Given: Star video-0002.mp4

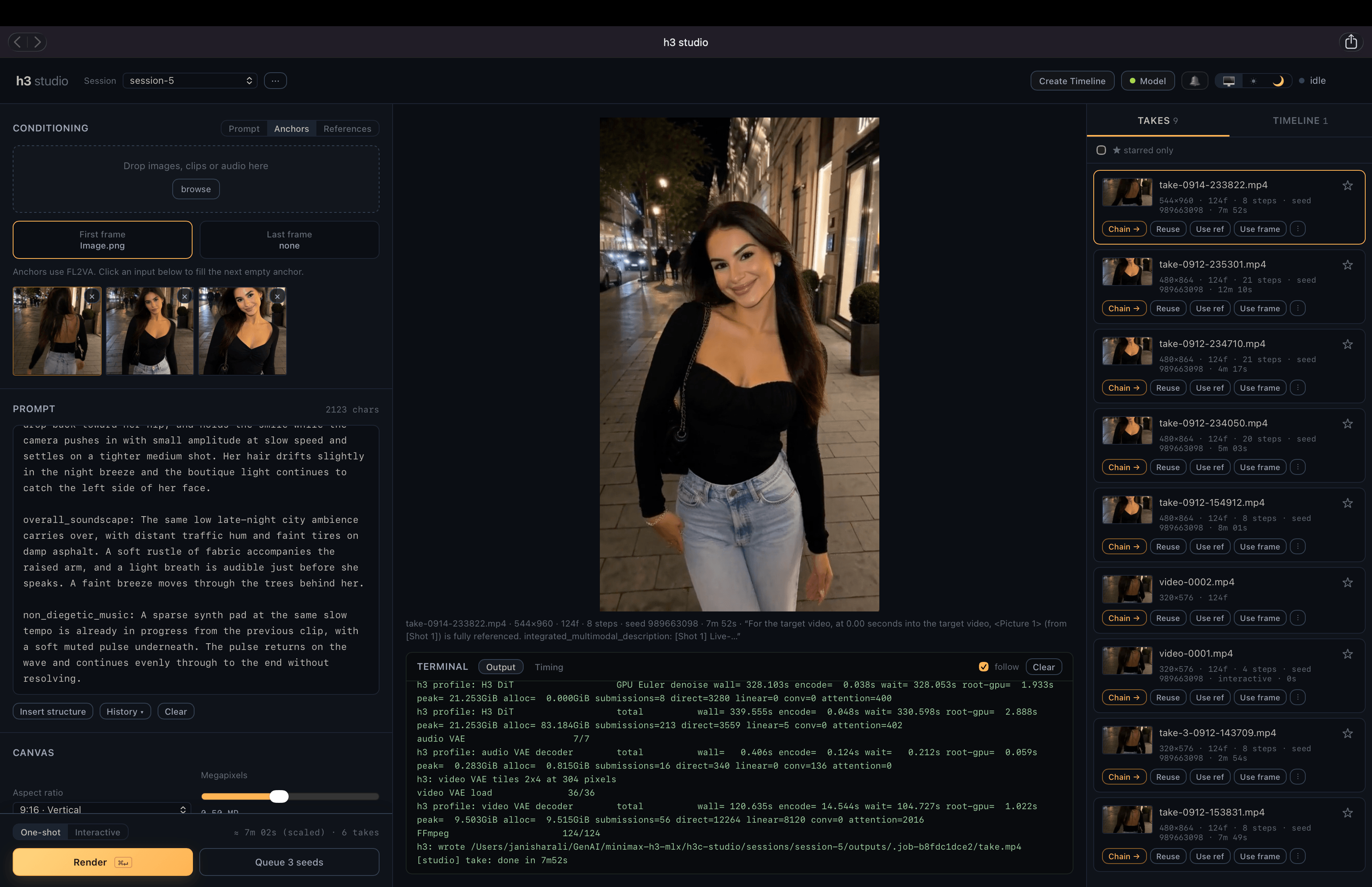Looking at the screenshot, I should click(x=1347, y=583).
